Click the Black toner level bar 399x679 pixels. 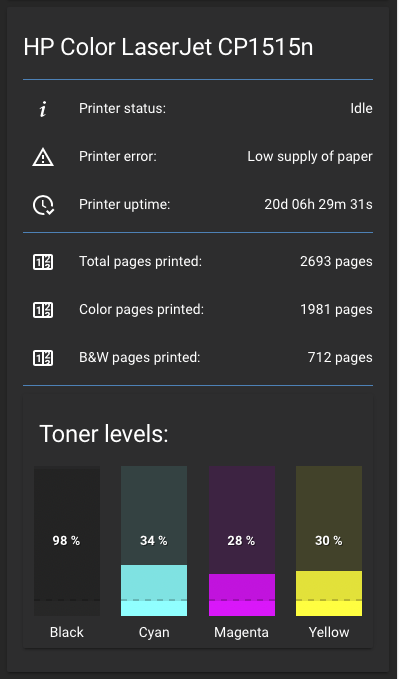coord(67,541)
